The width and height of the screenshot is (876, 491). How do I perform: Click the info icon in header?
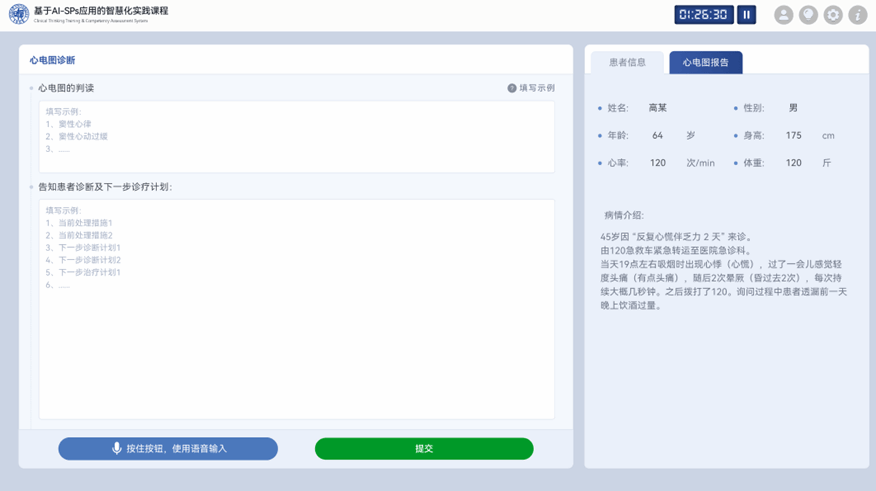tap(858, 15)
